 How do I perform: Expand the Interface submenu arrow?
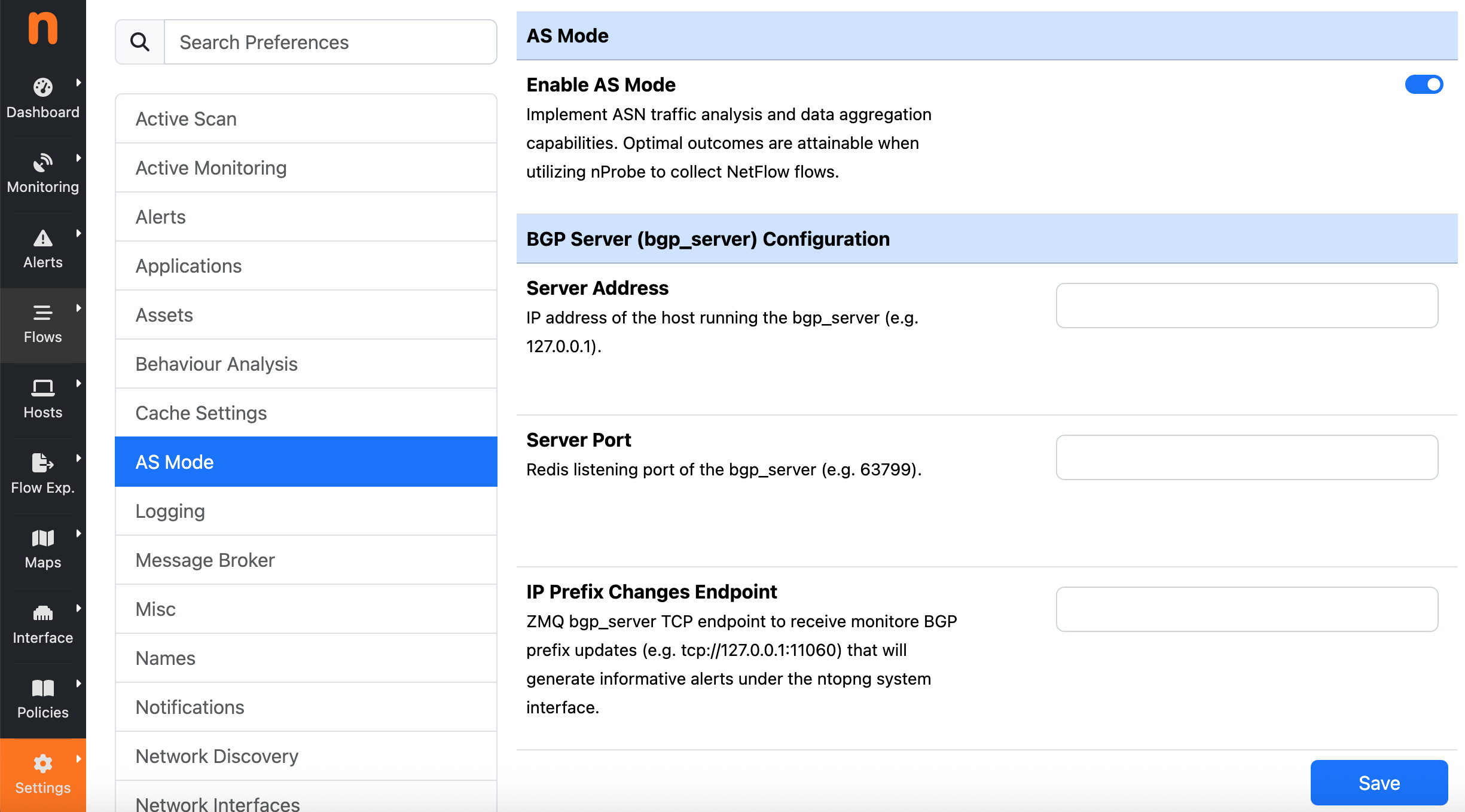click(x=78, y=608)
